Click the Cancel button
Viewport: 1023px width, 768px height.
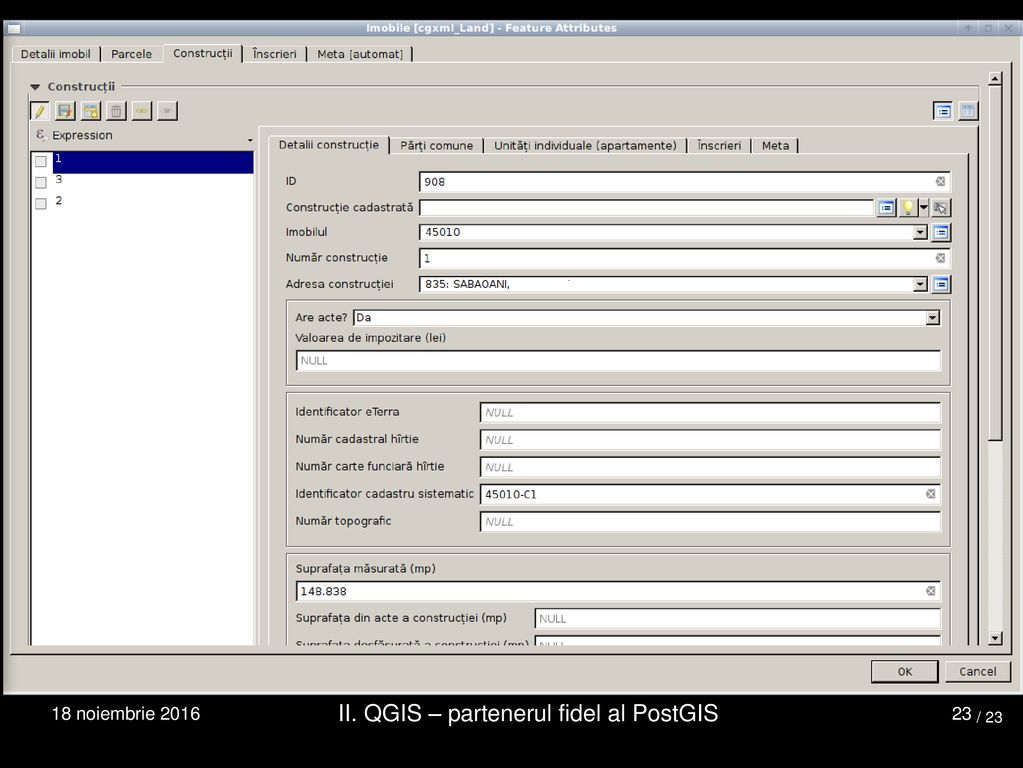tap(977, 671)
